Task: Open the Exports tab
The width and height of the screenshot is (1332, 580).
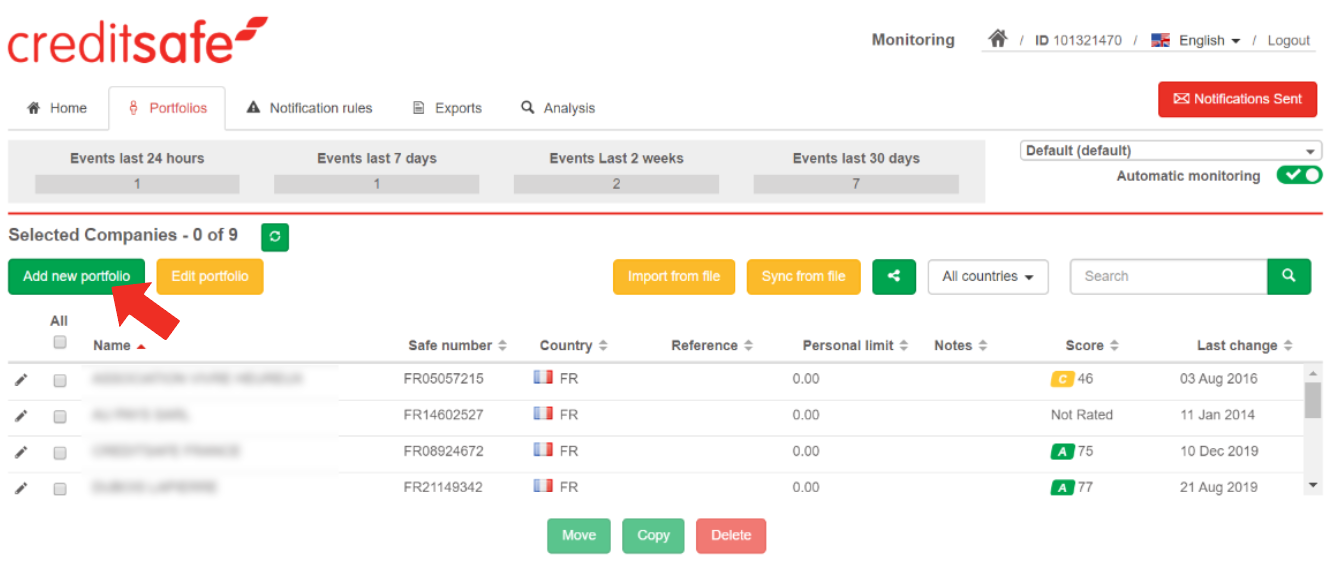Action: tap(447, 108)
